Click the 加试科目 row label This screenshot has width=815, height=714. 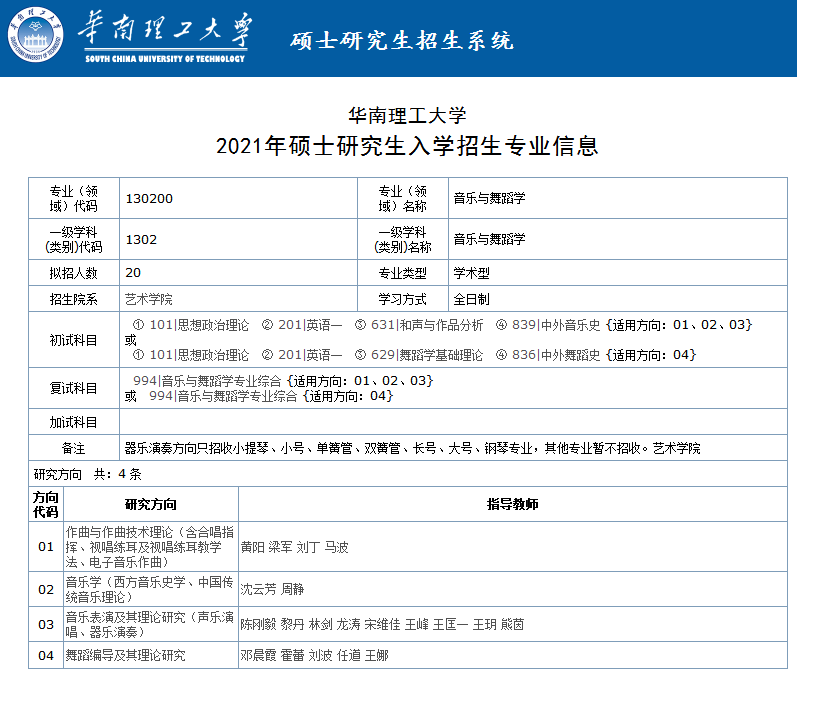pyautogui.click(x=73, y=422)
